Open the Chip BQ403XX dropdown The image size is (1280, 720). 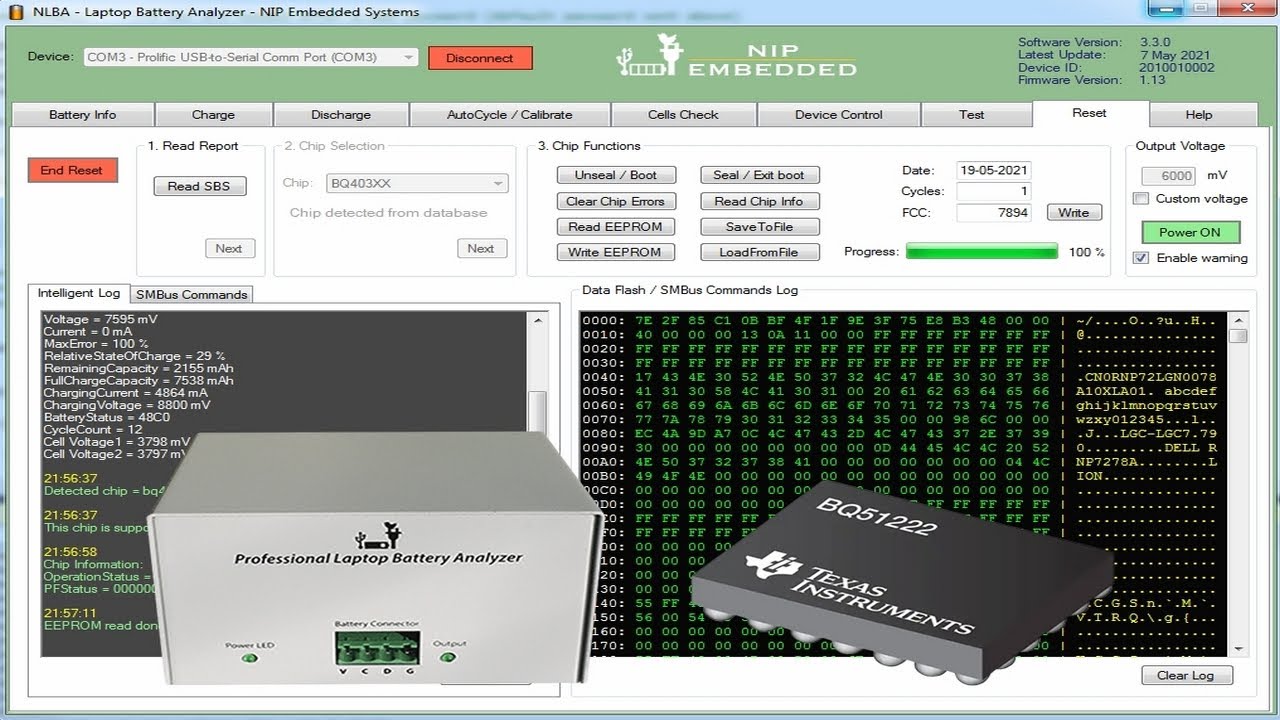point(417,184)
